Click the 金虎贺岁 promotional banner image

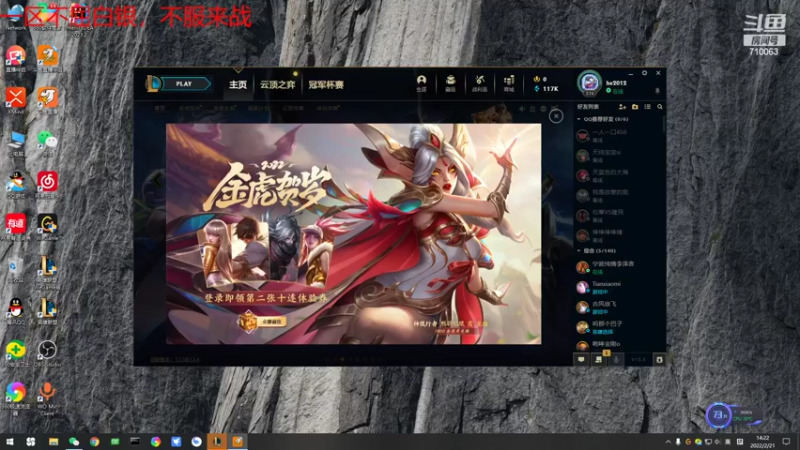354,234
